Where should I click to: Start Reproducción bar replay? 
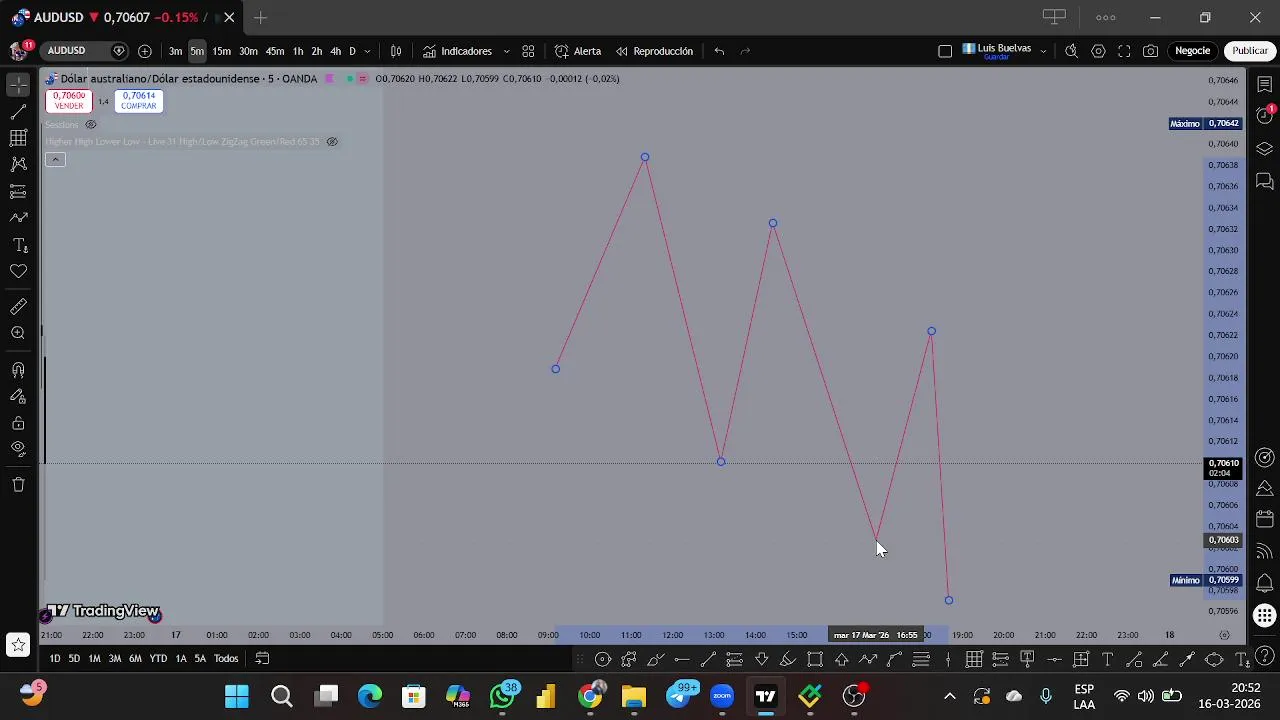pos(654,51)
